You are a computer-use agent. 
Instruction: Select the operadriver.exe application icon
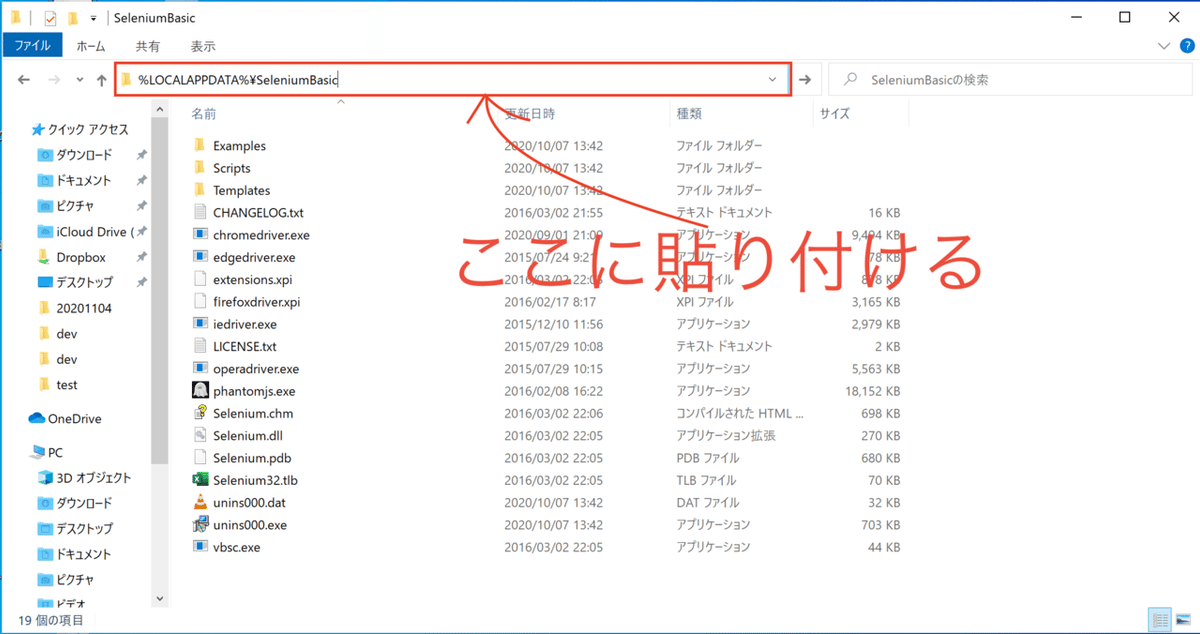(x=200, y=369)
